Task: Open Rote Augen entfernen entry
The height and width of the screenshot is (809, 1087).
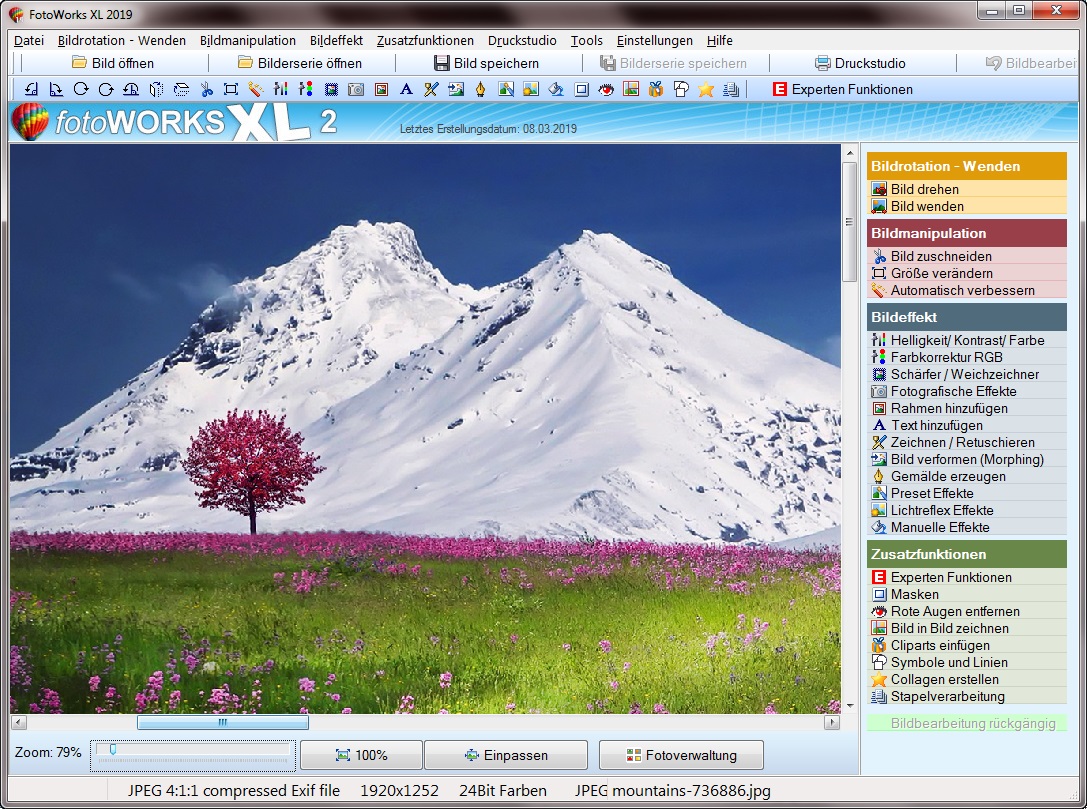Action: tap(967, 611)
